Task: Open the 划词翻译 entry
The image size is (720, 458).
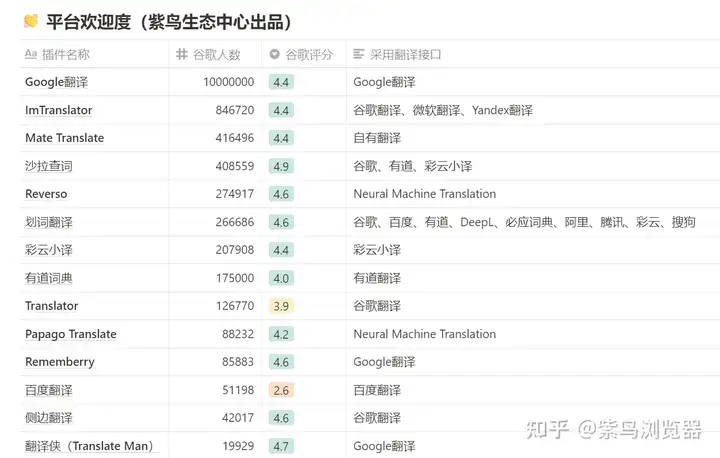Action: click(x=49, y=222)
